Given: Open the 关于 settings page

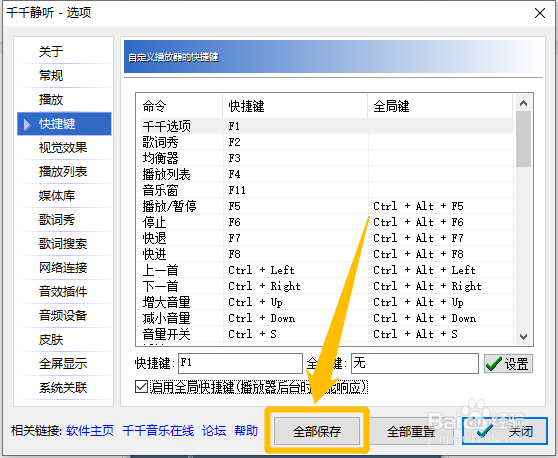Looking at the screenshot, I should pos(51,51).
